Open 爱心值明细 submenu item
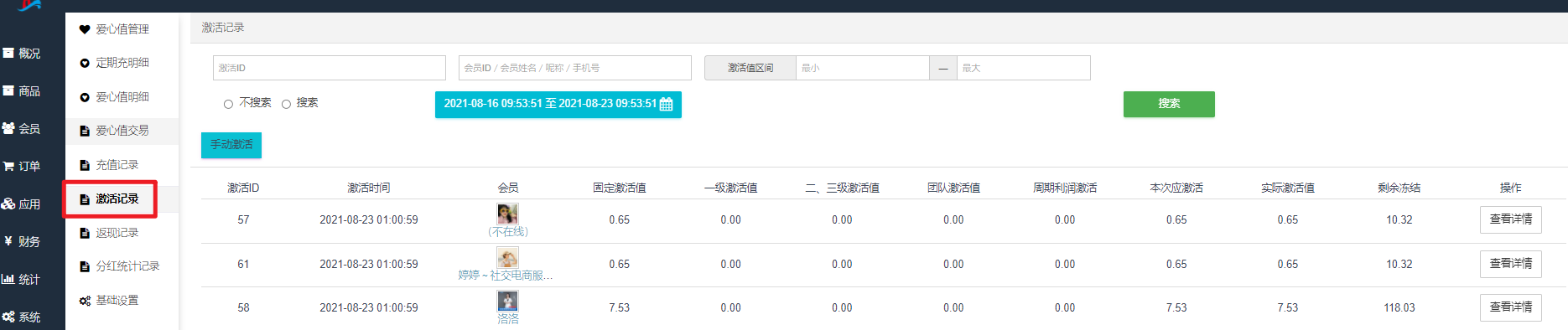Image resolution: width=1568 pixels, height=330 pixels. 122,96
